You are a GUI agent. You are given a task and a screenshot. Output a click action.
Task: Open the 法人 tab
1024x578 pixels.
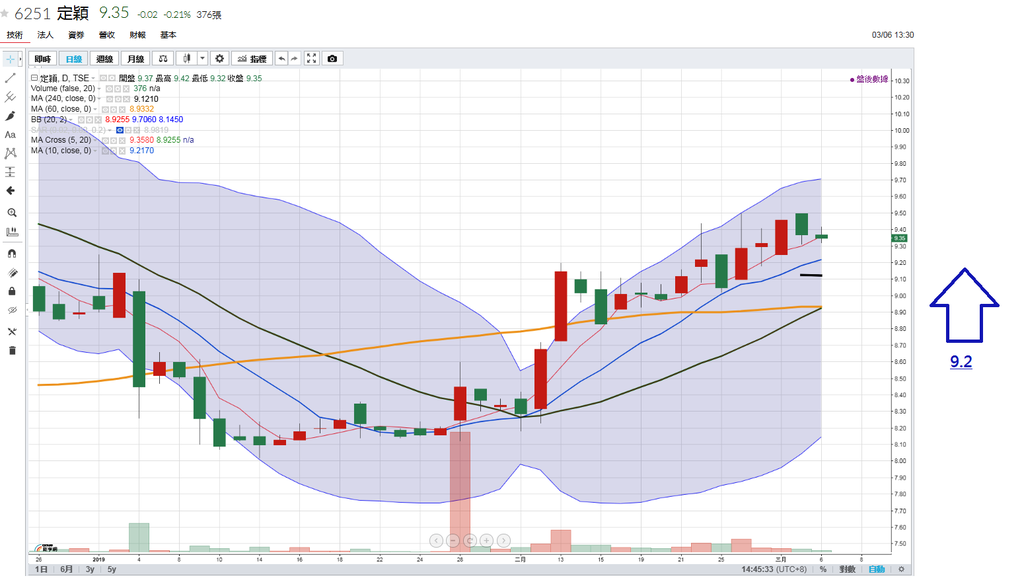pos(45,35)
